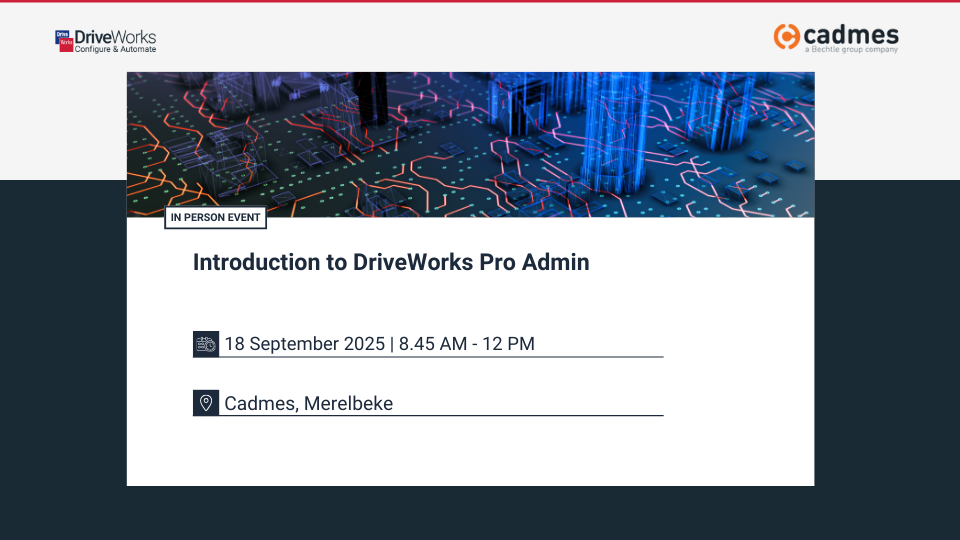Open the 'Cadmes, Merelbeke' location text

(x=308, y=404)
